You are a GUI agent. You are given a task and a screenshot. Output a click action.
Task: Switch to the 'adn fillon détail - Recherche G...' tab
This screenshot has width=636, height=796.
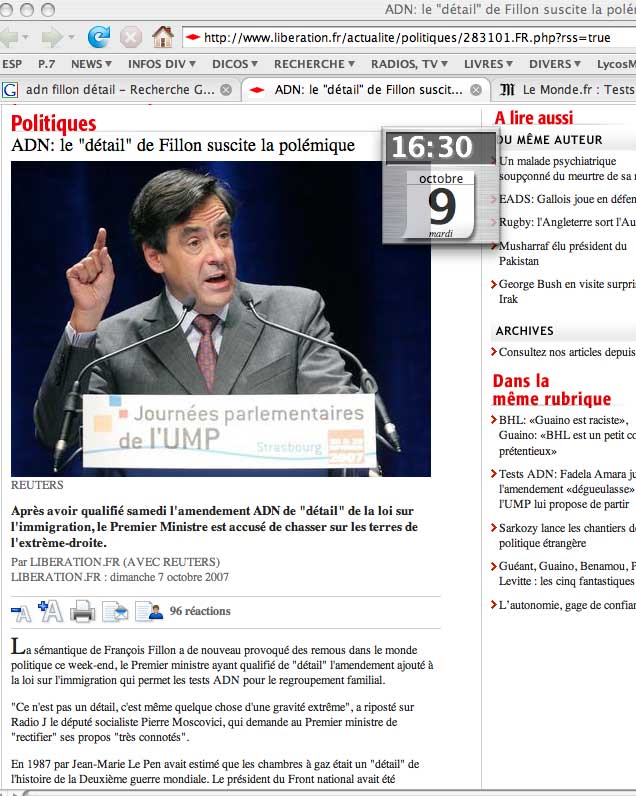pos(120,90)
